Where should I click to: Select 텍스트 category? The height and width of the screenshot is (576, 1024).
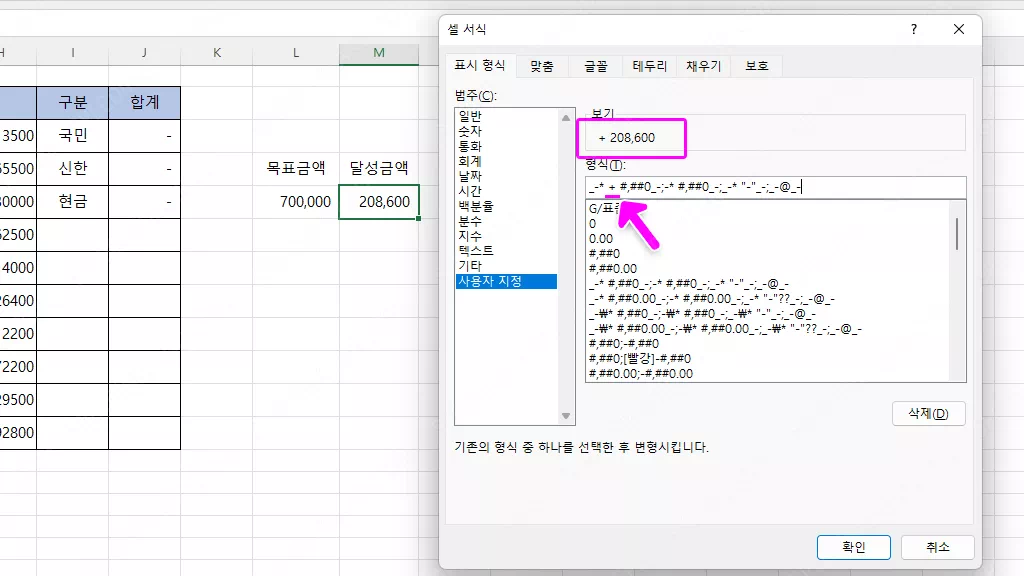(x=506, y=251)
